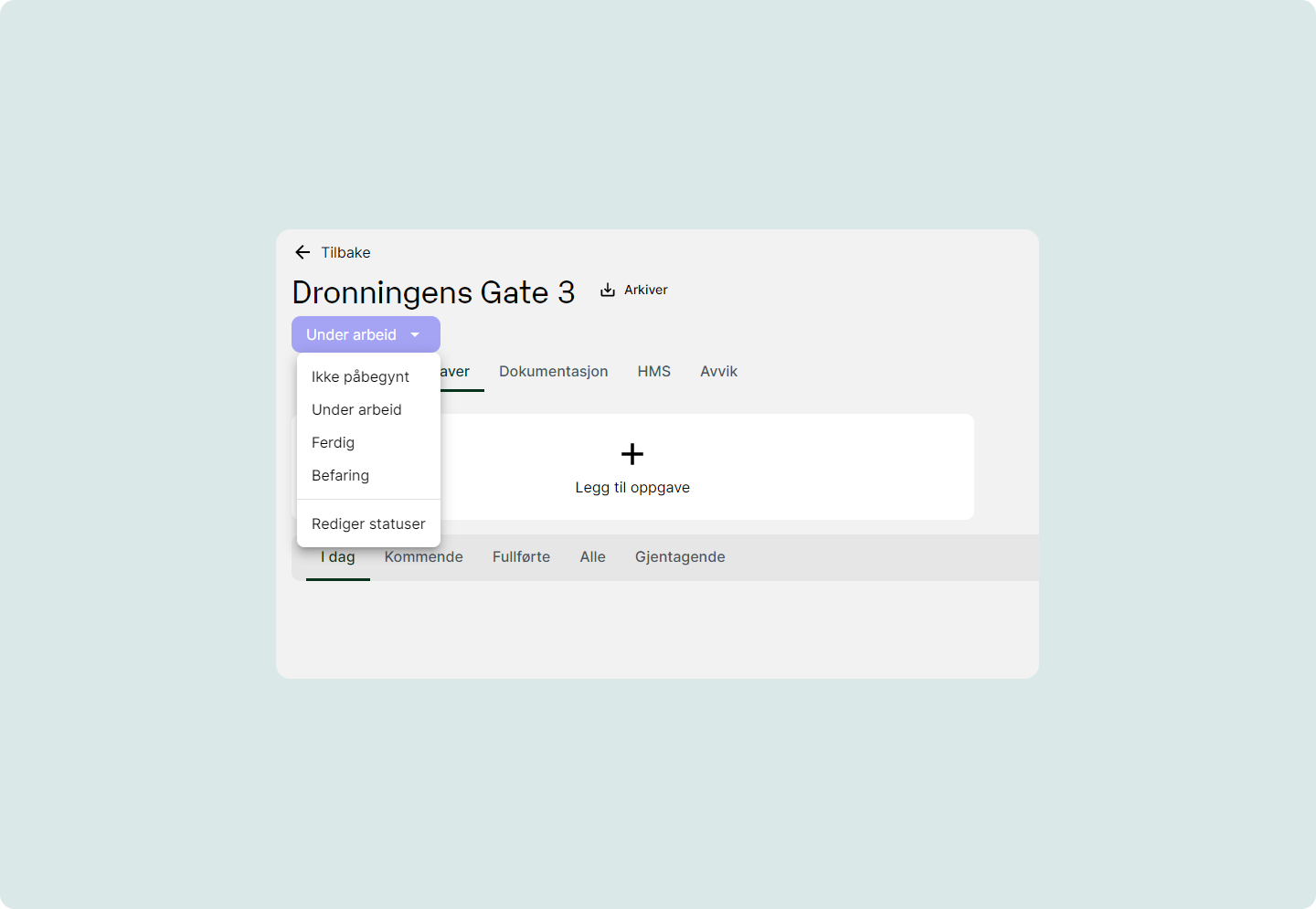Collapse the Under arbeid status dropdown
Screen dimensions: 1316x909
[366, 334]
